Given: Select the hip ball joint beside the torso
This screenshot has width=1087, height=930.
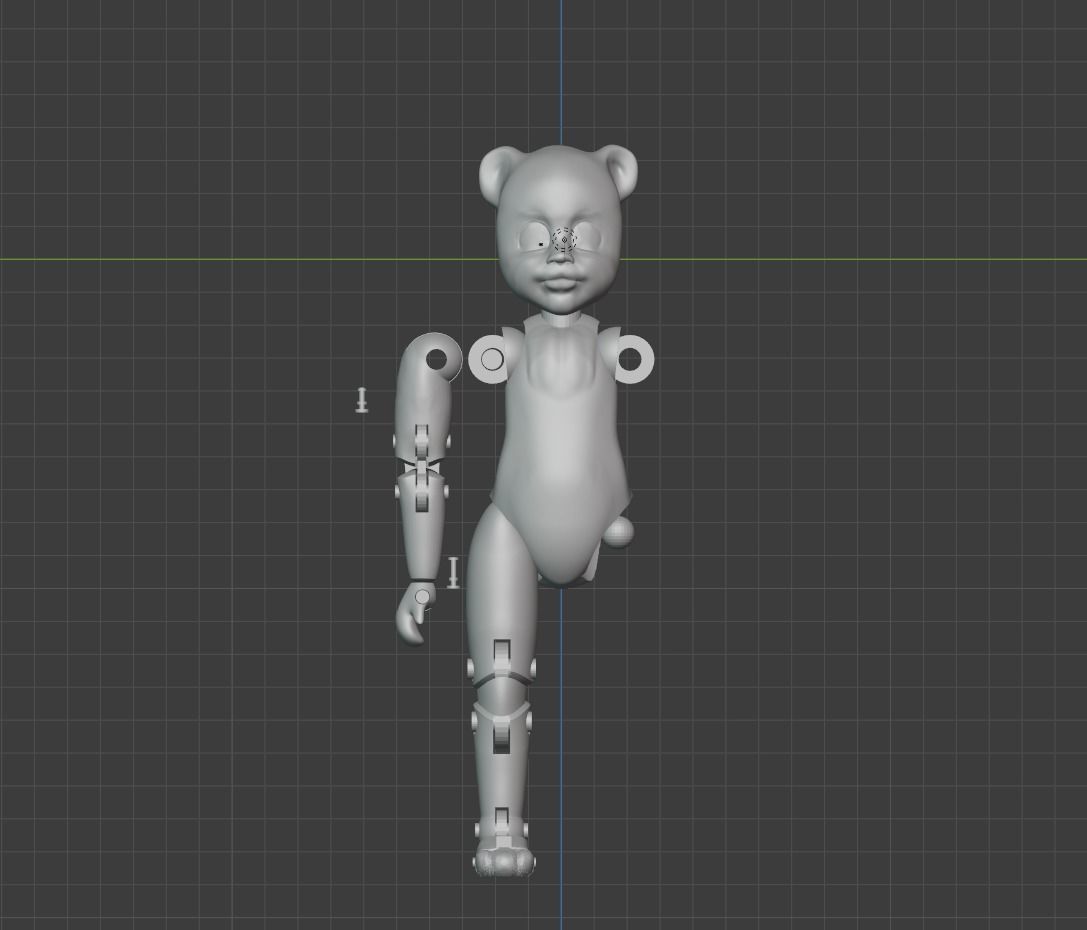Looking at the screenshot, I should [620, 532].
